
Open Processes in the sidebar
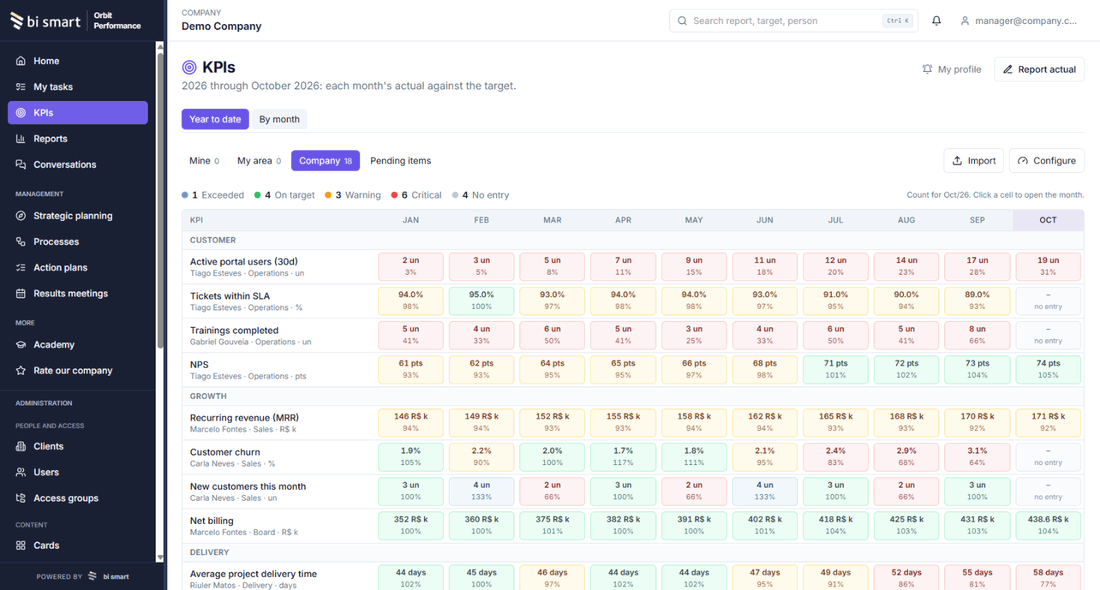tap(77, 242)
